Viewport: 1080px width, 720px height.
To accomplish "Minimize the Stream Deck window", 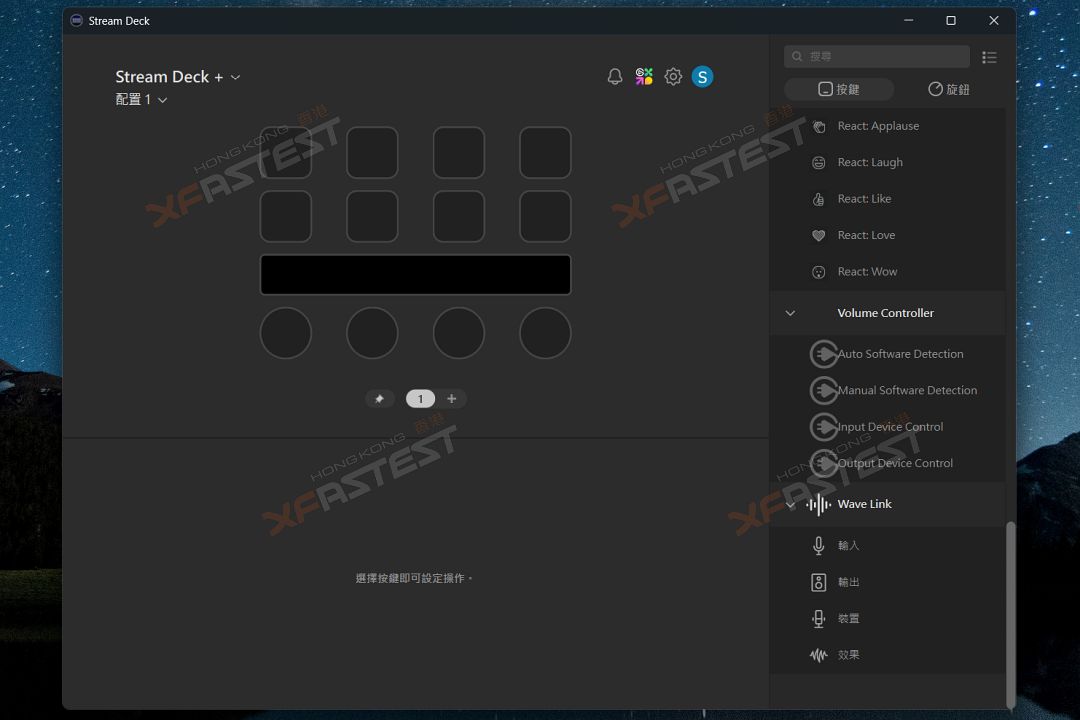I will point(908,21).
